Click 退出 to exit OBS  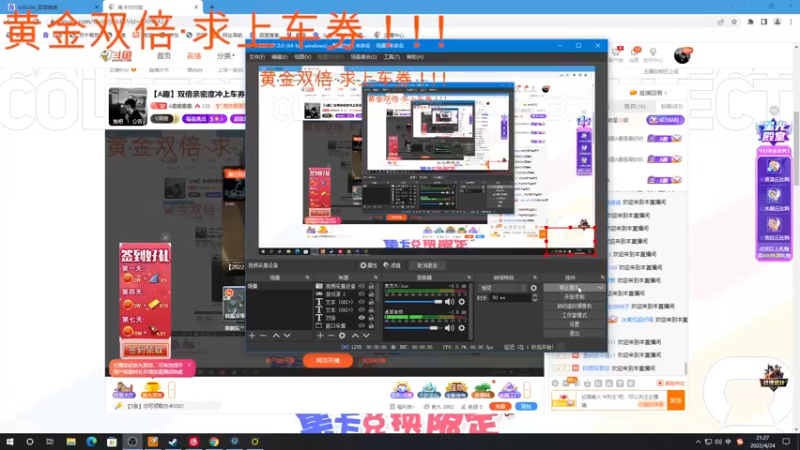pos(574,334)
